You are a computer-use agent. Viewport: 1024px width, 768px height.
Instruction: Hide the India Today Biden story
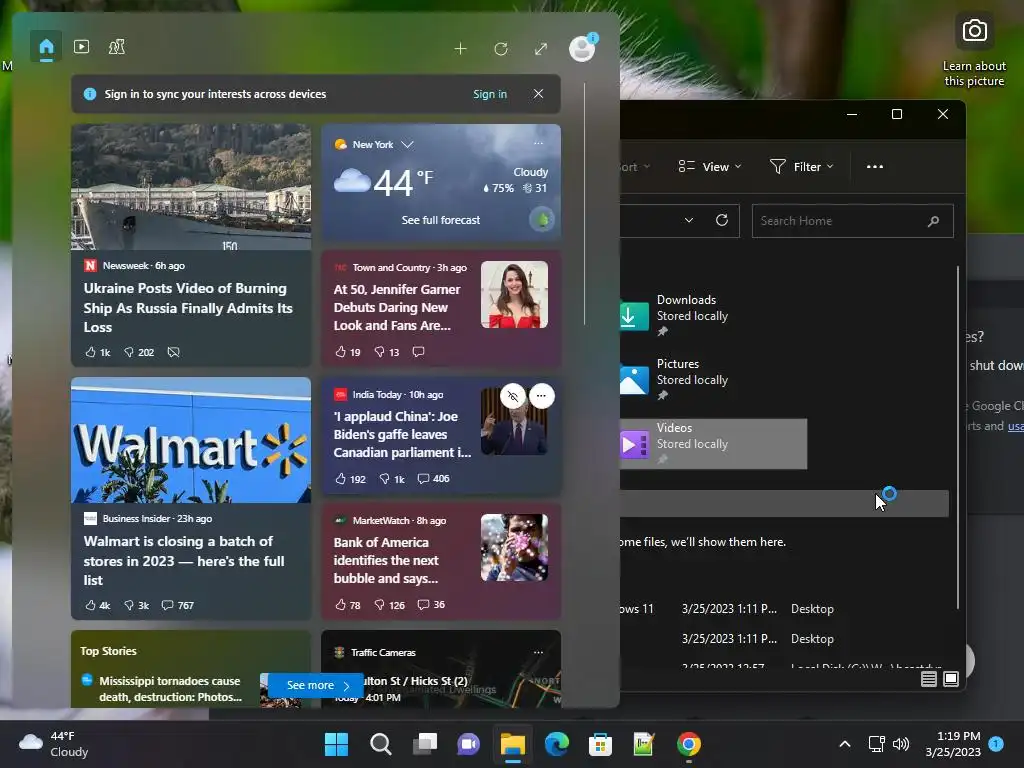(513, 396)
